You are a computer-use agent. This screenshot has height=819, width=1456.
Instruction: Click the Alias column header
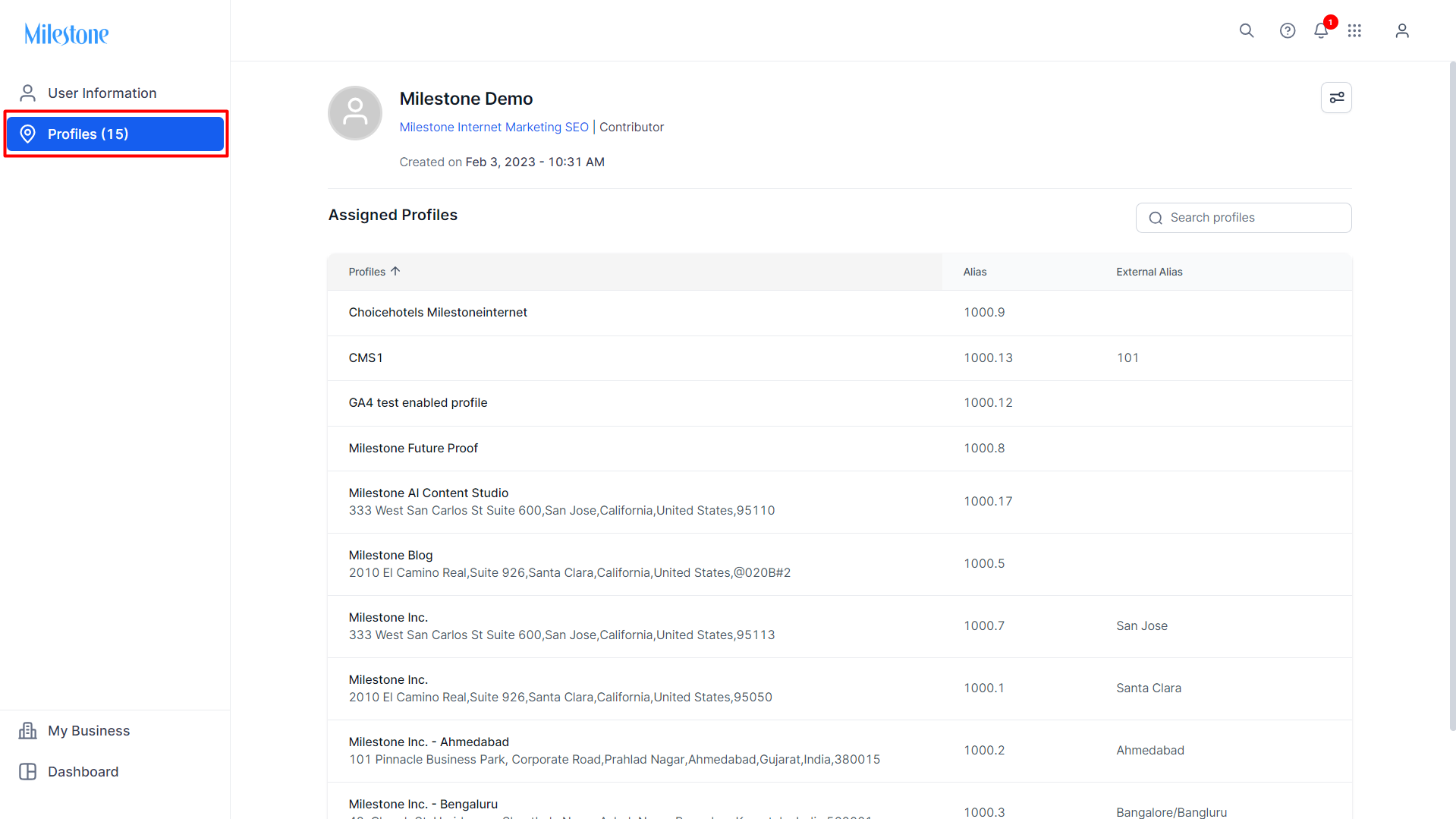975,272
